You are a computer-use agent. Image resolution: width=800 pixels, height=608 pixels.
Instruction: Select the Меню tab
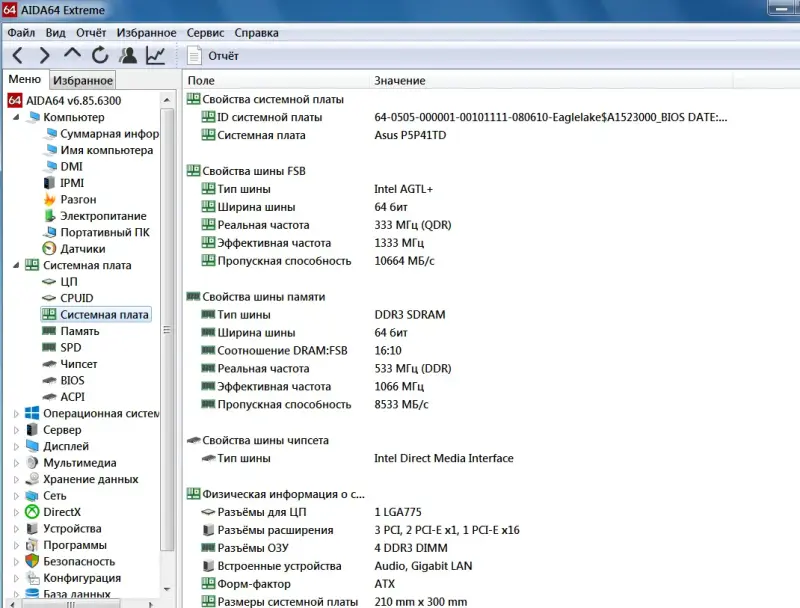coord(26,79)
